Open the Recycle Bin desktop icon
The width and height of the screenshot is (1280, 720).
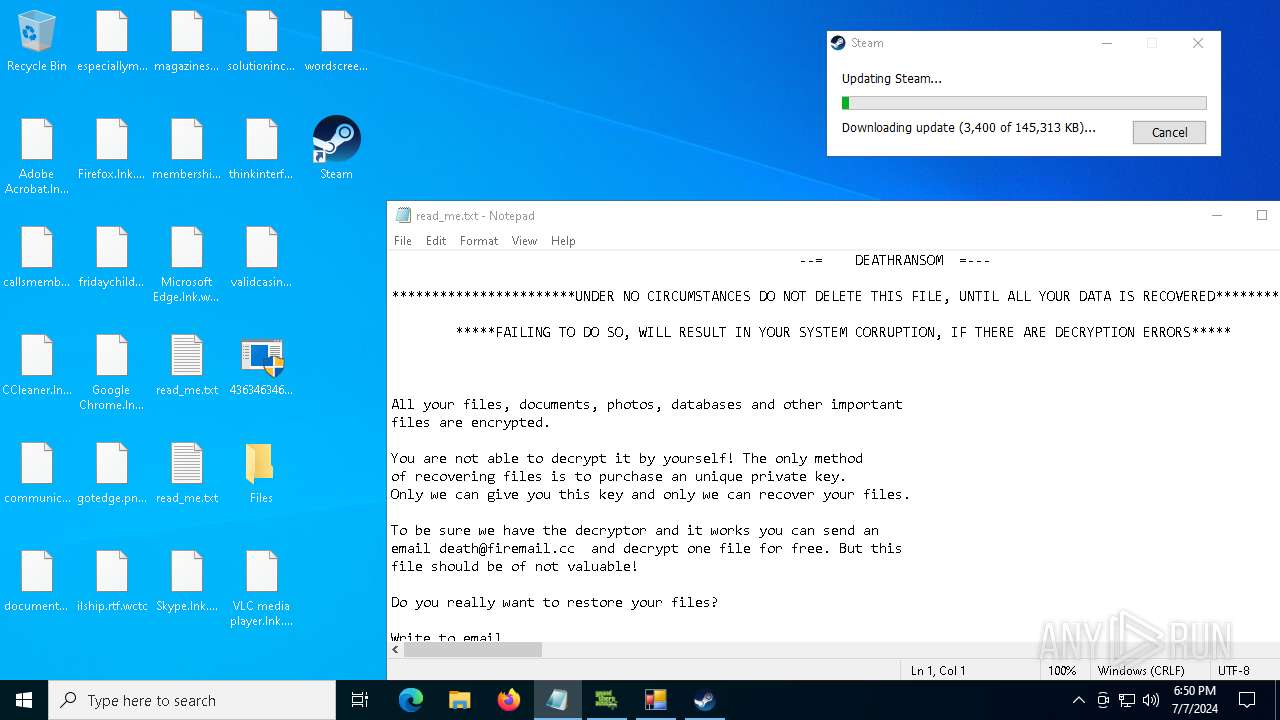[37, 42]
